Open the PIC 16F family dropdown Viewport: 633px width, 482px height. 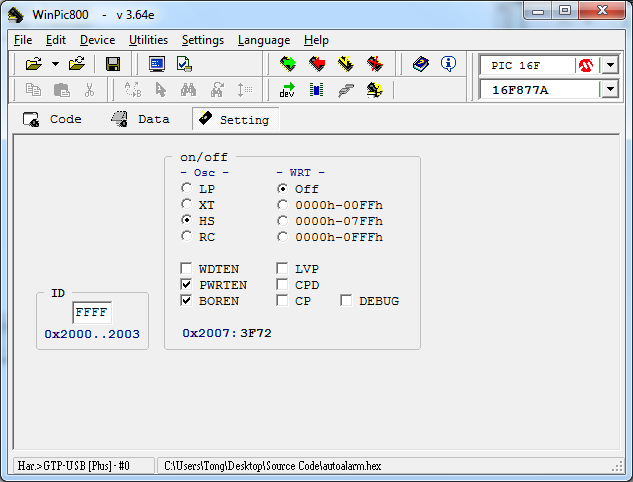coord(610,65)
